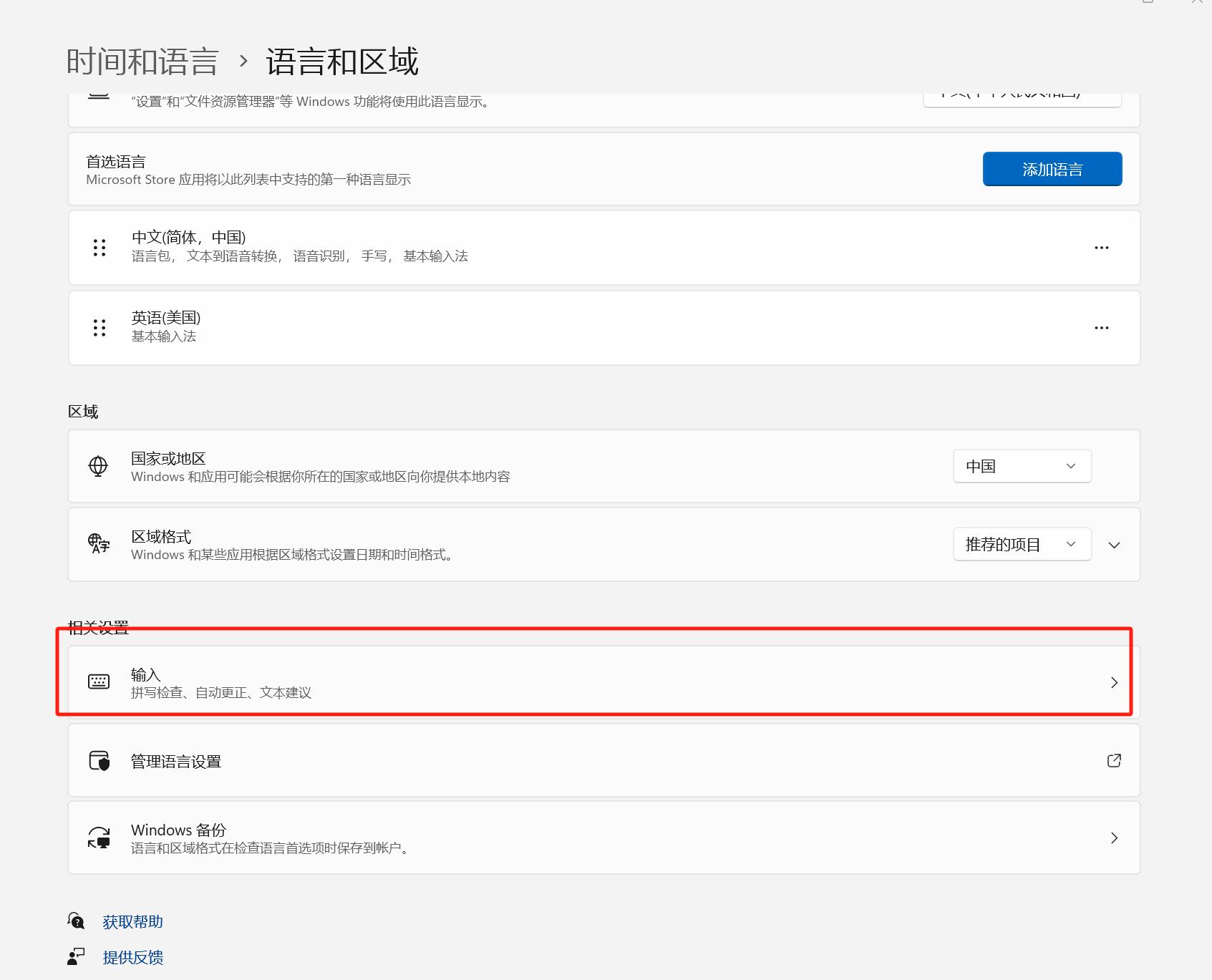
Task: Click the Windows 备份 sync icon
Action: click(x=99, y=838)
